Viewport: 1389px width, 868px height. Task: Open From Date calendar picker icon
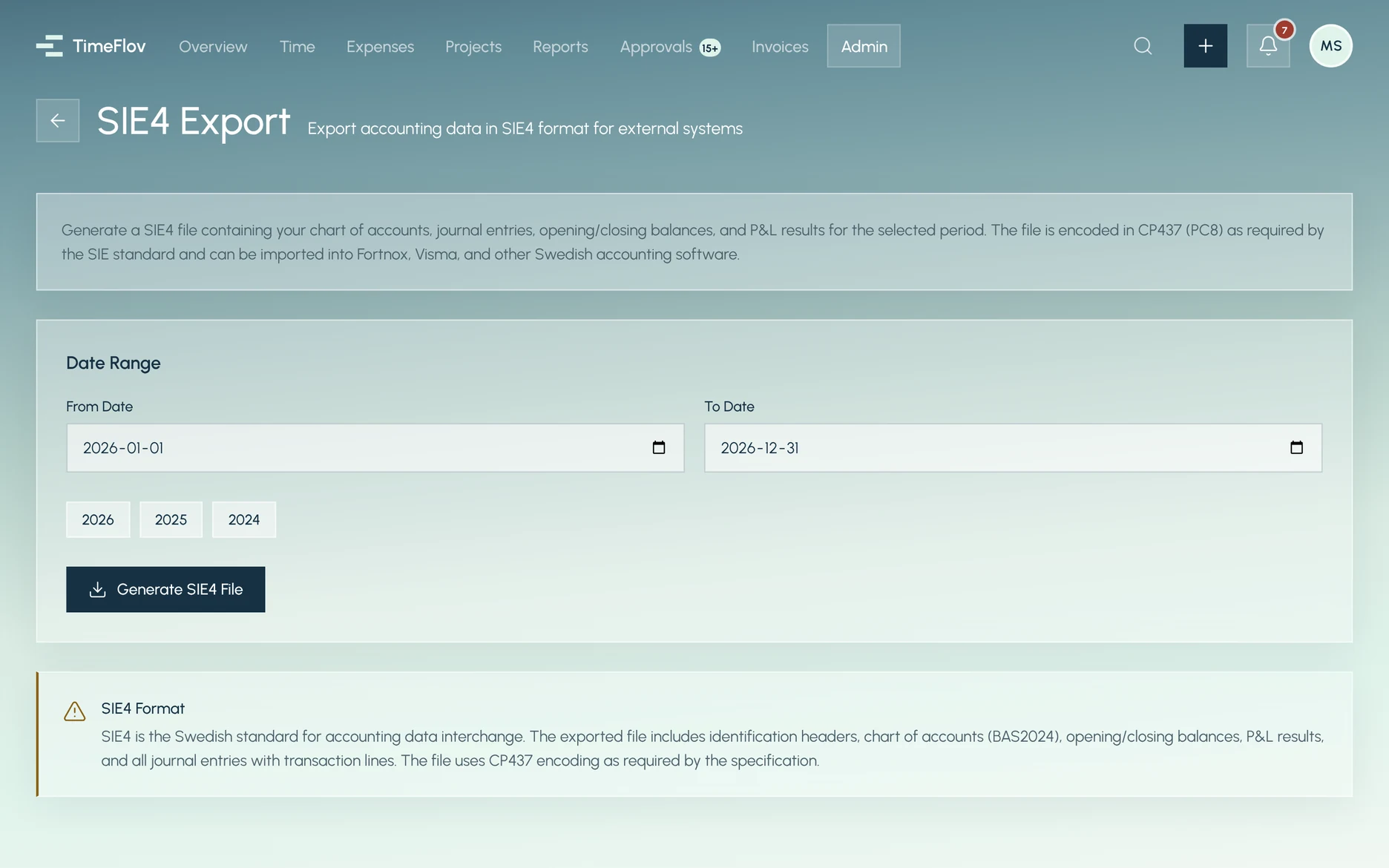[658, 447]
